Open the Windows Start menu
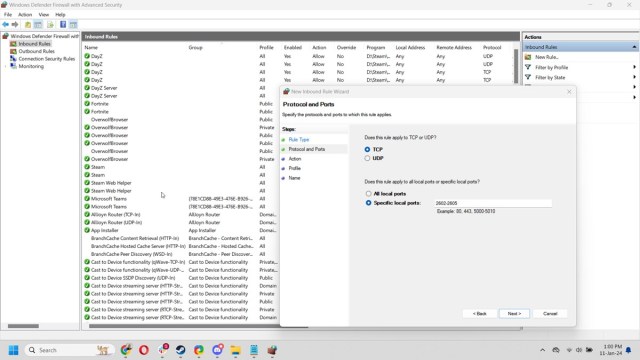The height and width of the screenshot is (360, 640). pyautogui.click(x=13, y=350)
